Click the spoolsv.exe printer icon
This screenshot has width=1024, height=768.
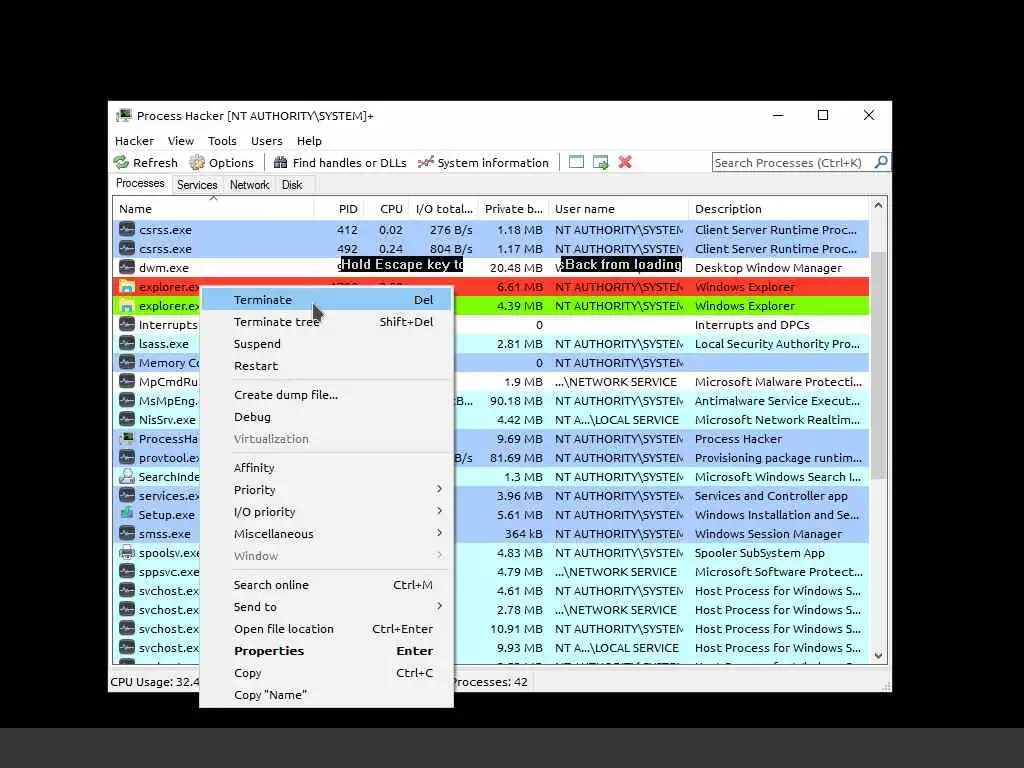(127, 552)
